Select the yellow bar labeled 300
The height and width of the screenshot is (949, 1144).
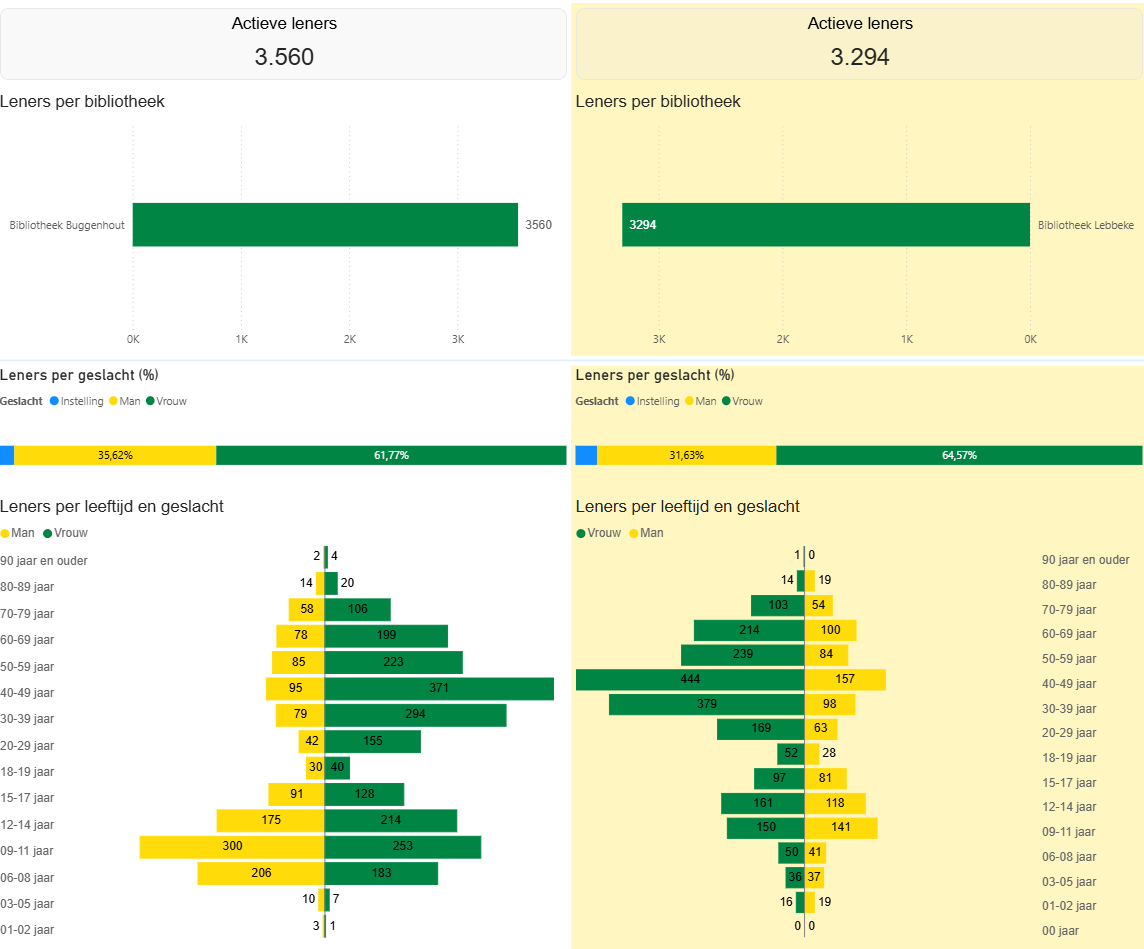[232, 847]
